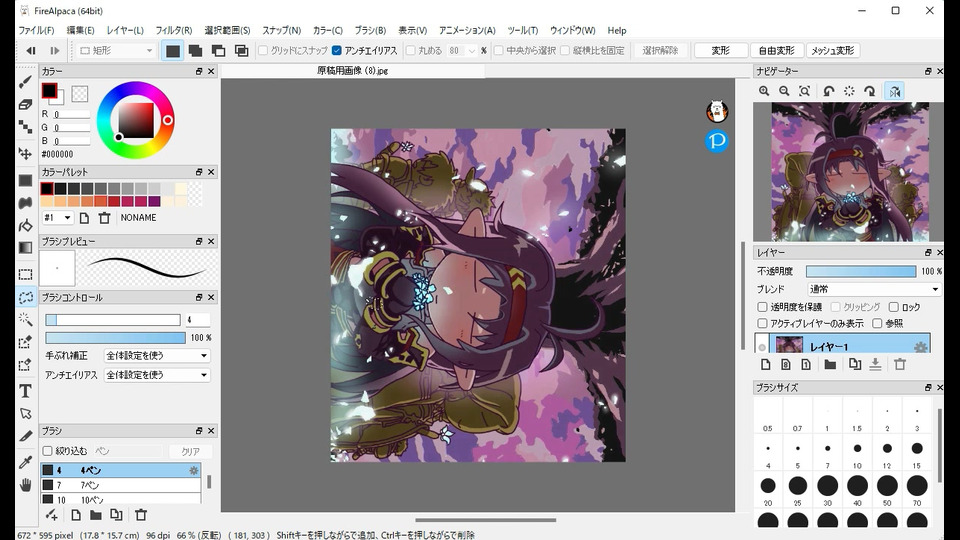Select the Hand tool
The width and height of the screenshot is (960, 540).
point(25,485)
